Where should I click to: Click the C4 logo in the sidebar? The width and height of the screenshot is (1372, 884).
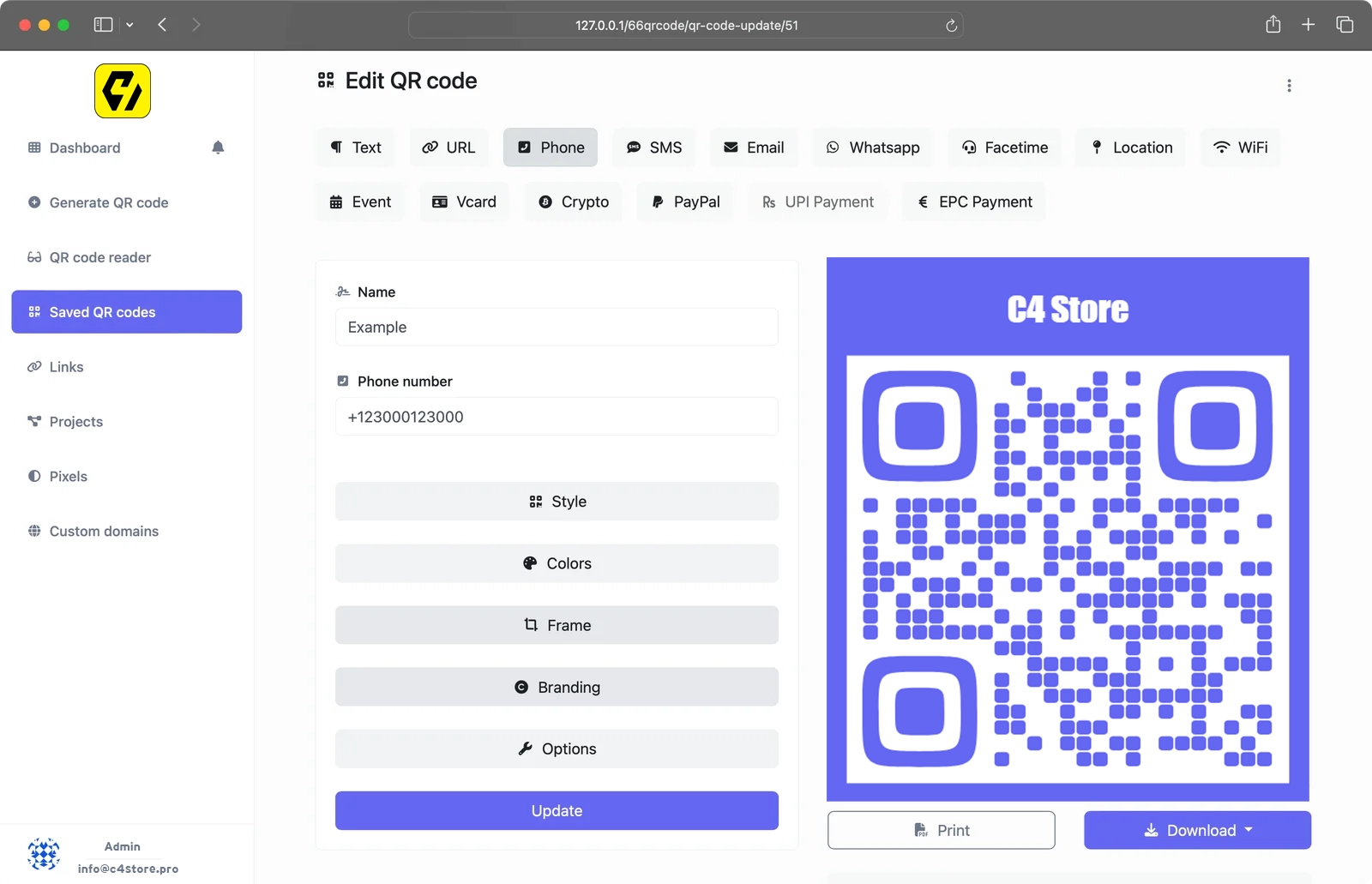coord(122,90)
